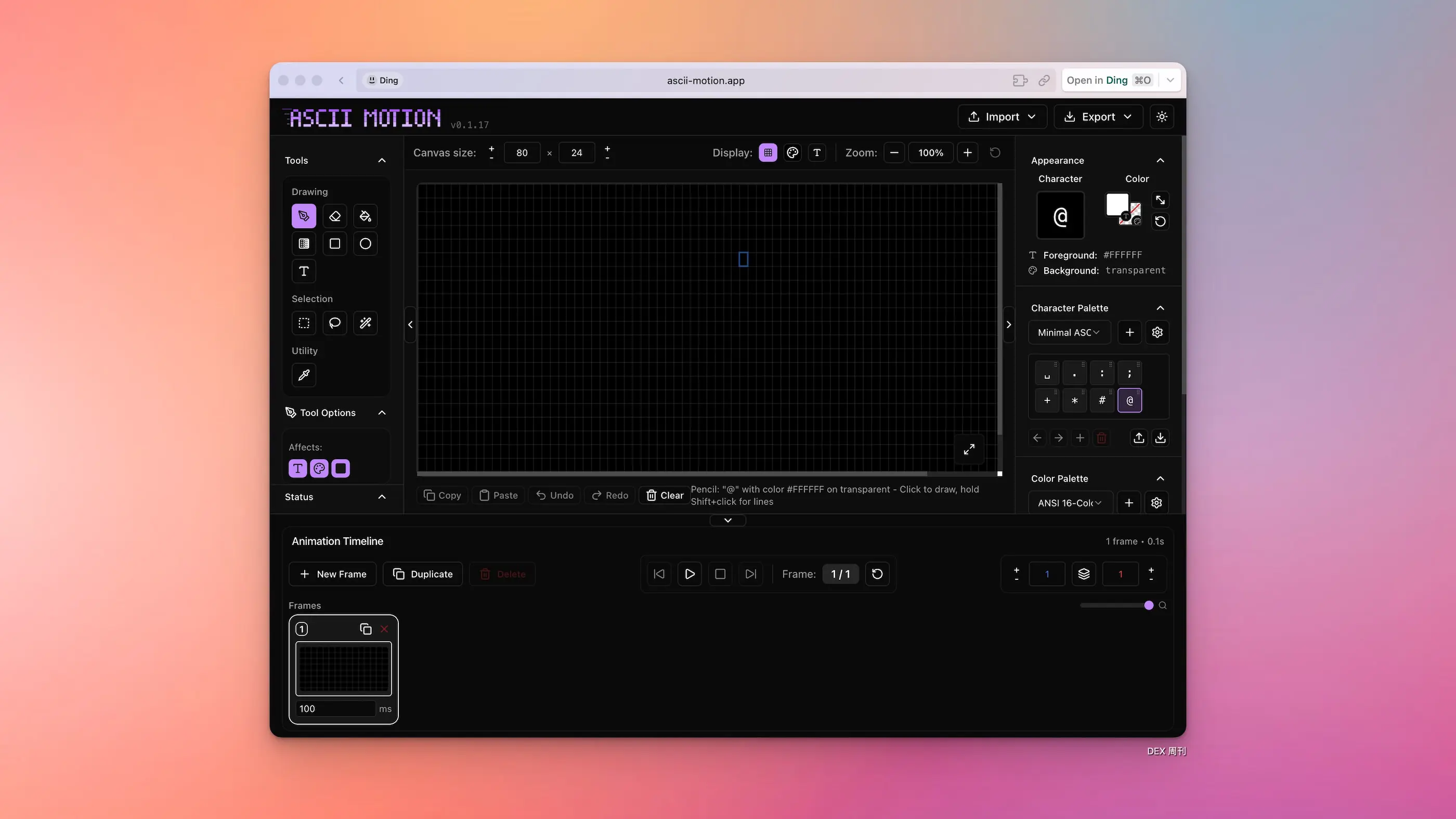Open the Import menu
This screenshot has width=1456, height=819.
[1002, 116]
